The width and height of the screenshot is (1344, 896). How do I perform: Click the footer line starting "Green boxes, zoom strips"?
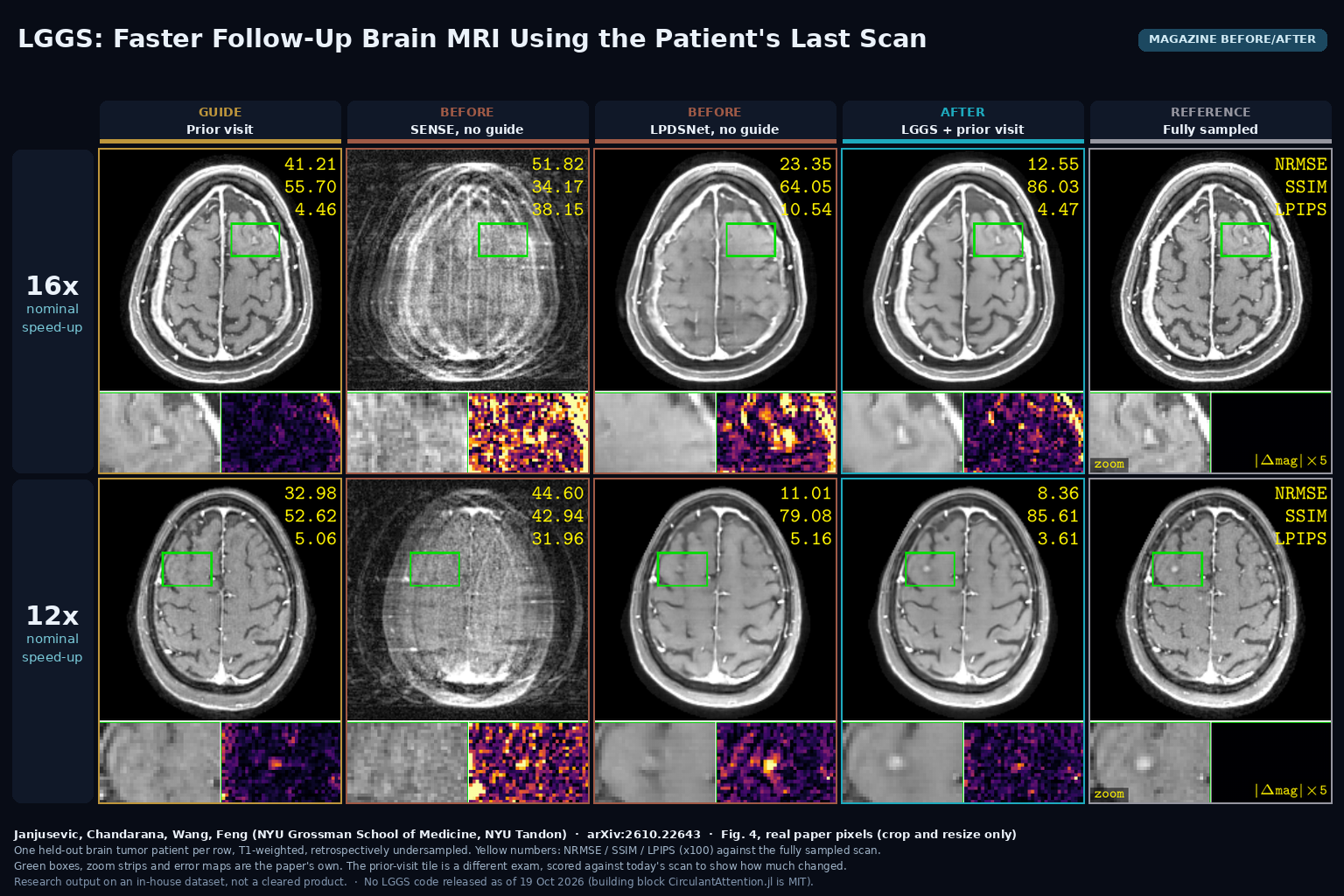430,865
